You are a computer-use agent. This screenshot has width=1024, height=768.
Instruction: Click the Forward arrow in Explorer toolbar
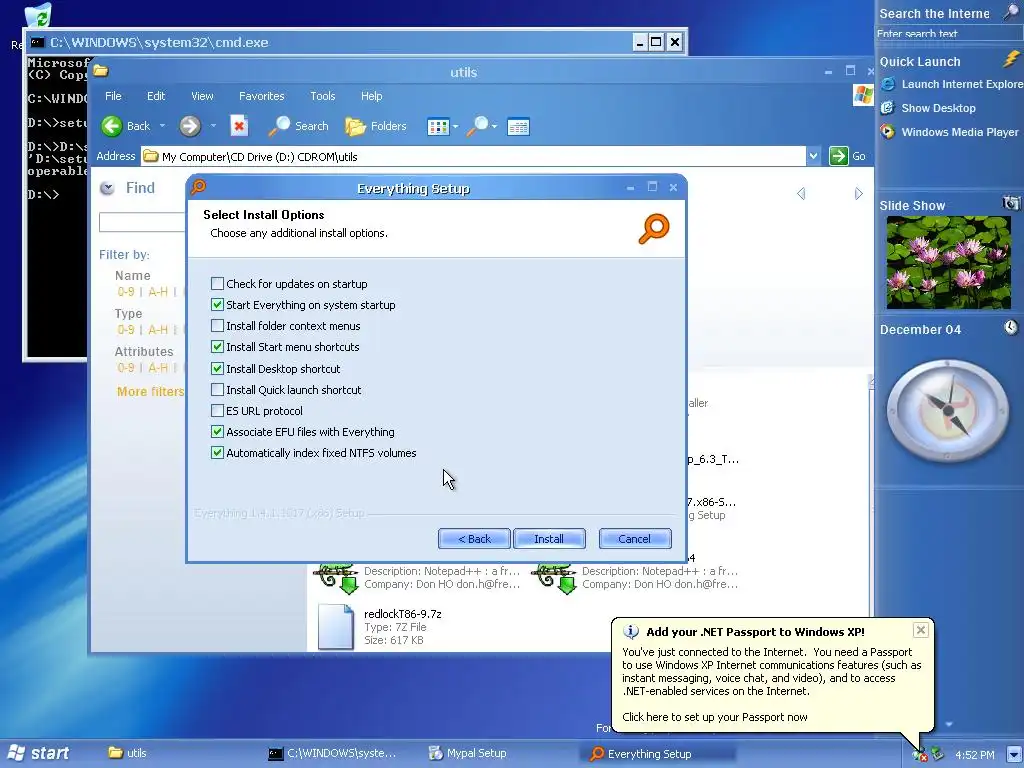click(190, 126)
